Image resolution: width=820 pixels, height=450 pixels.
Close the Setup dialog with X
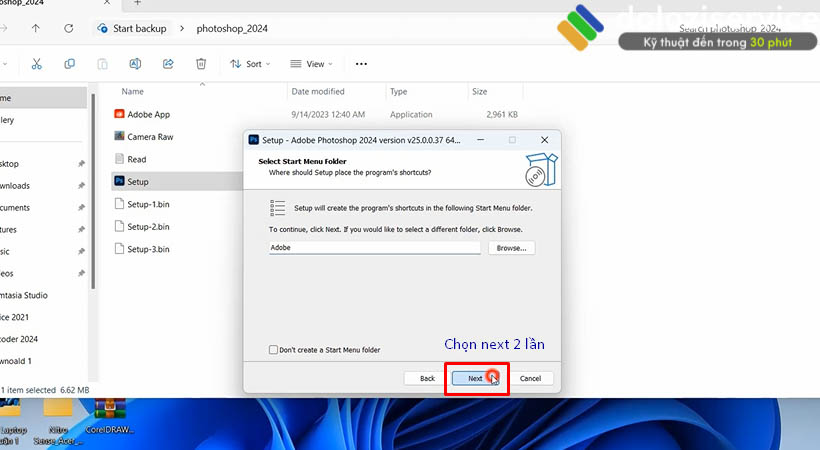coord(544,140)
